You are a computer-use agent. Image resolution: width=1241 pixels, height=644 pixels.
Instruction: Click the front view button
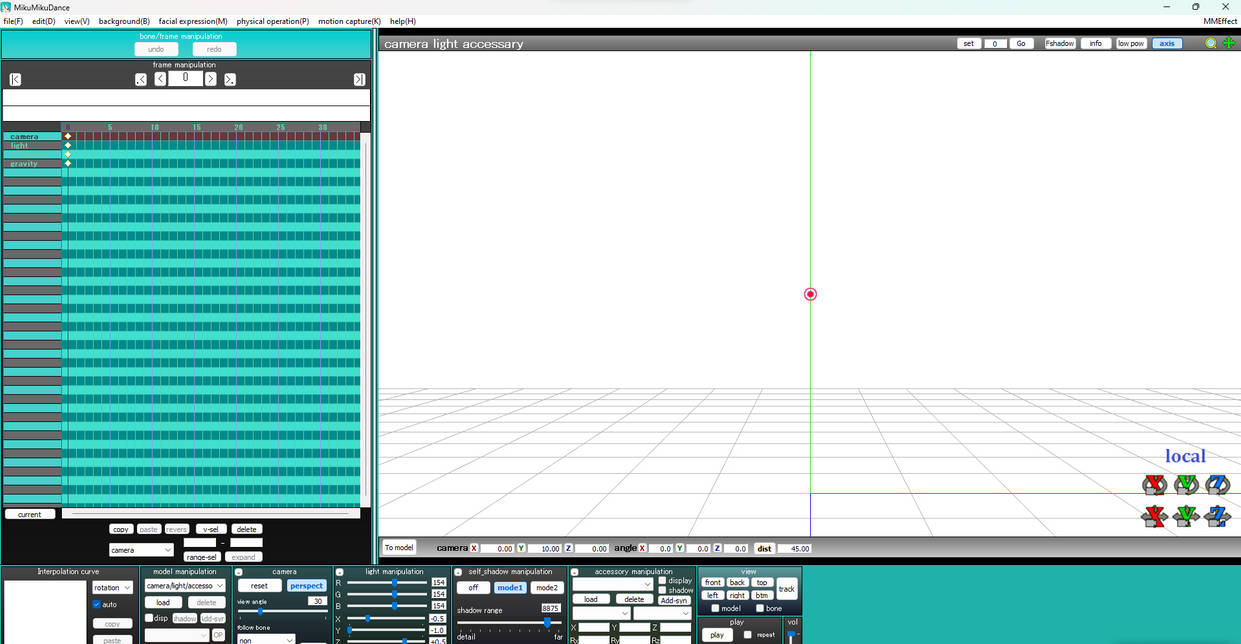712,582
